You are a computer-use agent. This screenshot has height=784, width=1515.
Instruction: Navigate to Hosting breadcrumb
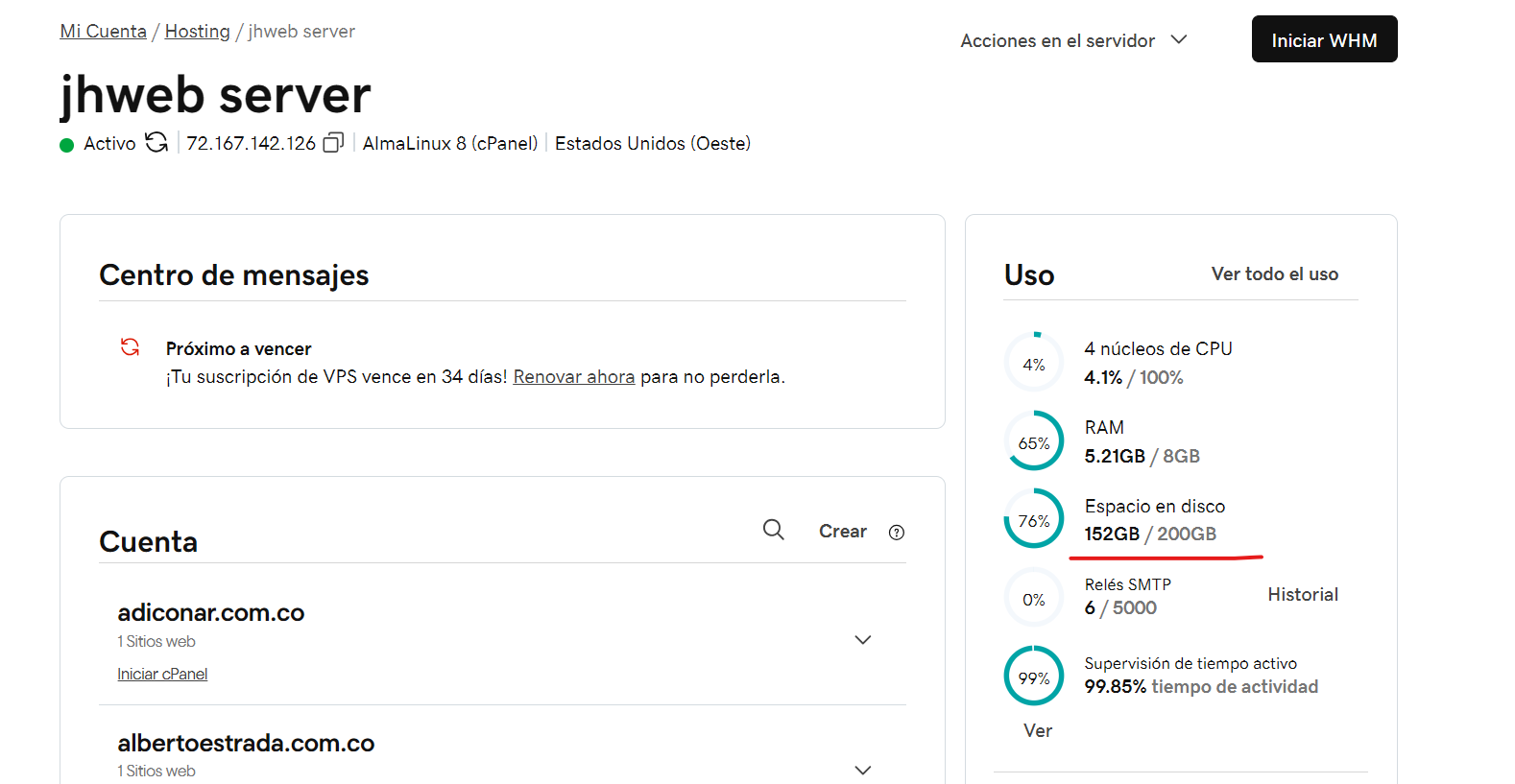[x=197, y=32]
